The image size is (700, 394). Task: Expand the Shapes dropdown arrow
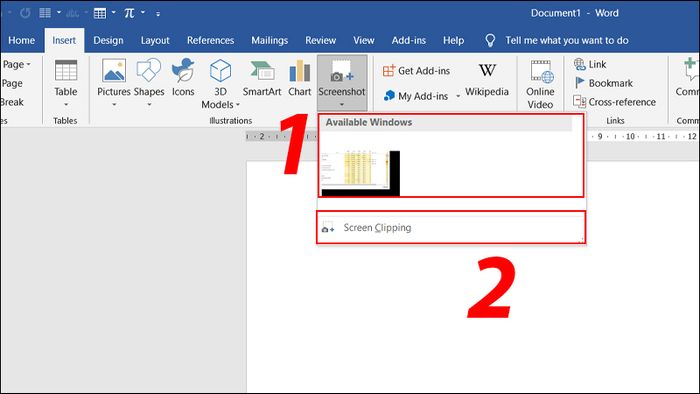[x=149, y=105]
